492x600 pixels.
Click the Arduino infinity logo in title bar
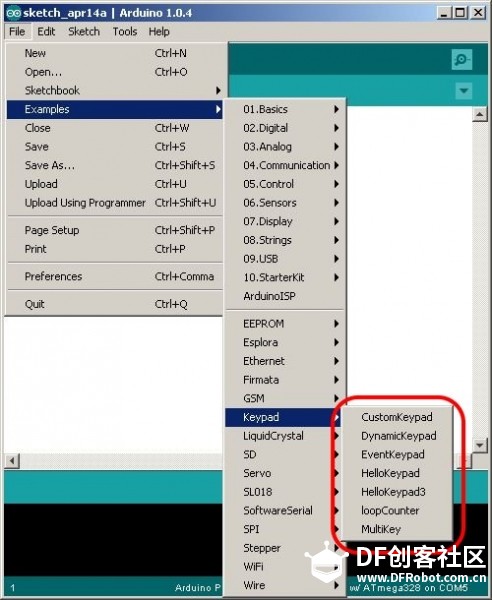[x=13, y=13]
